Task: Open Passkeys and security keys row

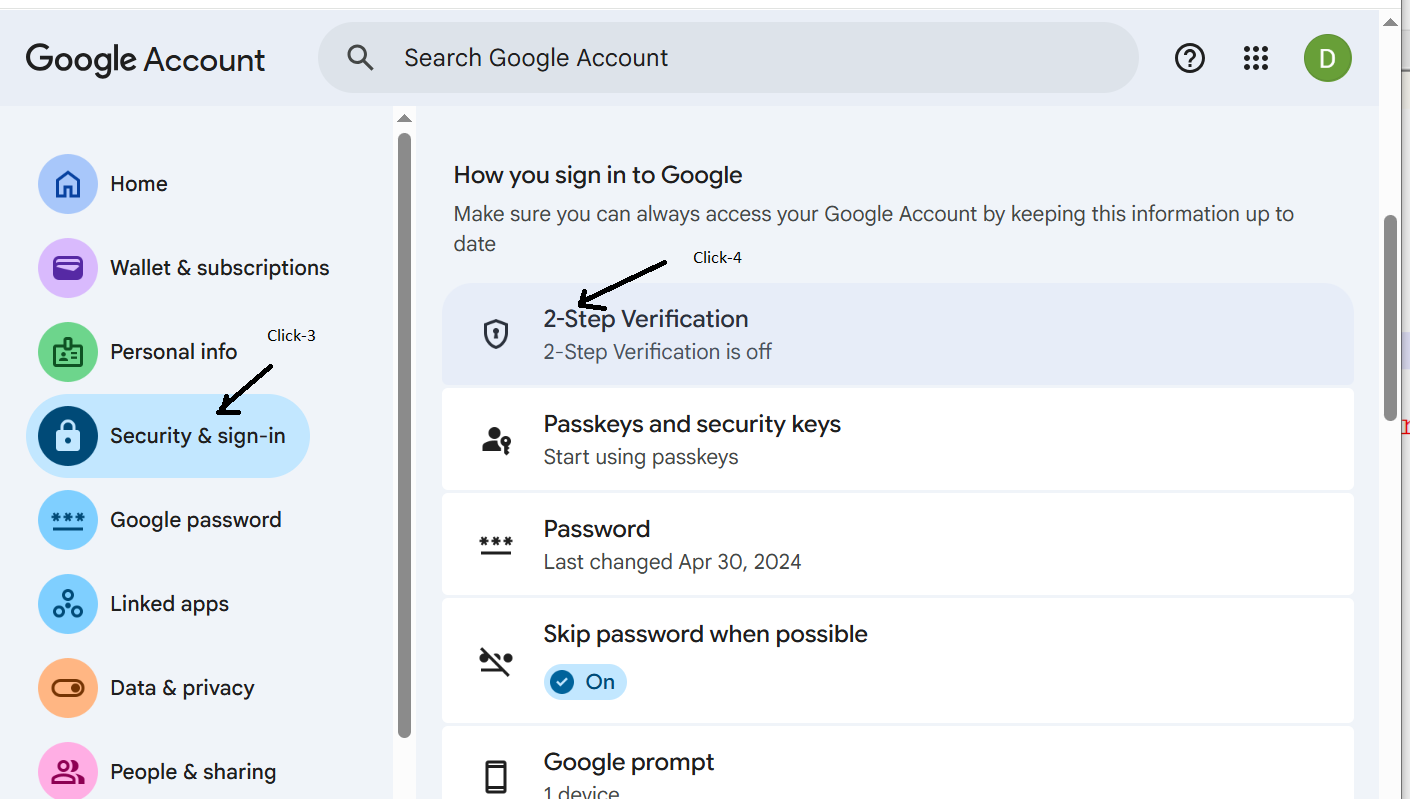Action: [x=897, y=439]
